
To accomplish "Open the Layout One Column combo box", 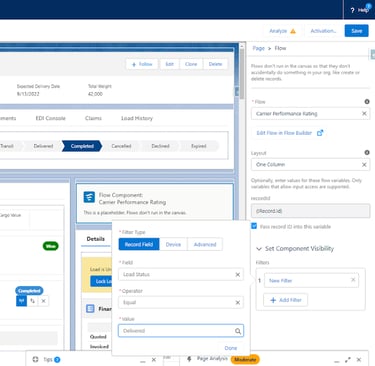I will tap(310, 165).
